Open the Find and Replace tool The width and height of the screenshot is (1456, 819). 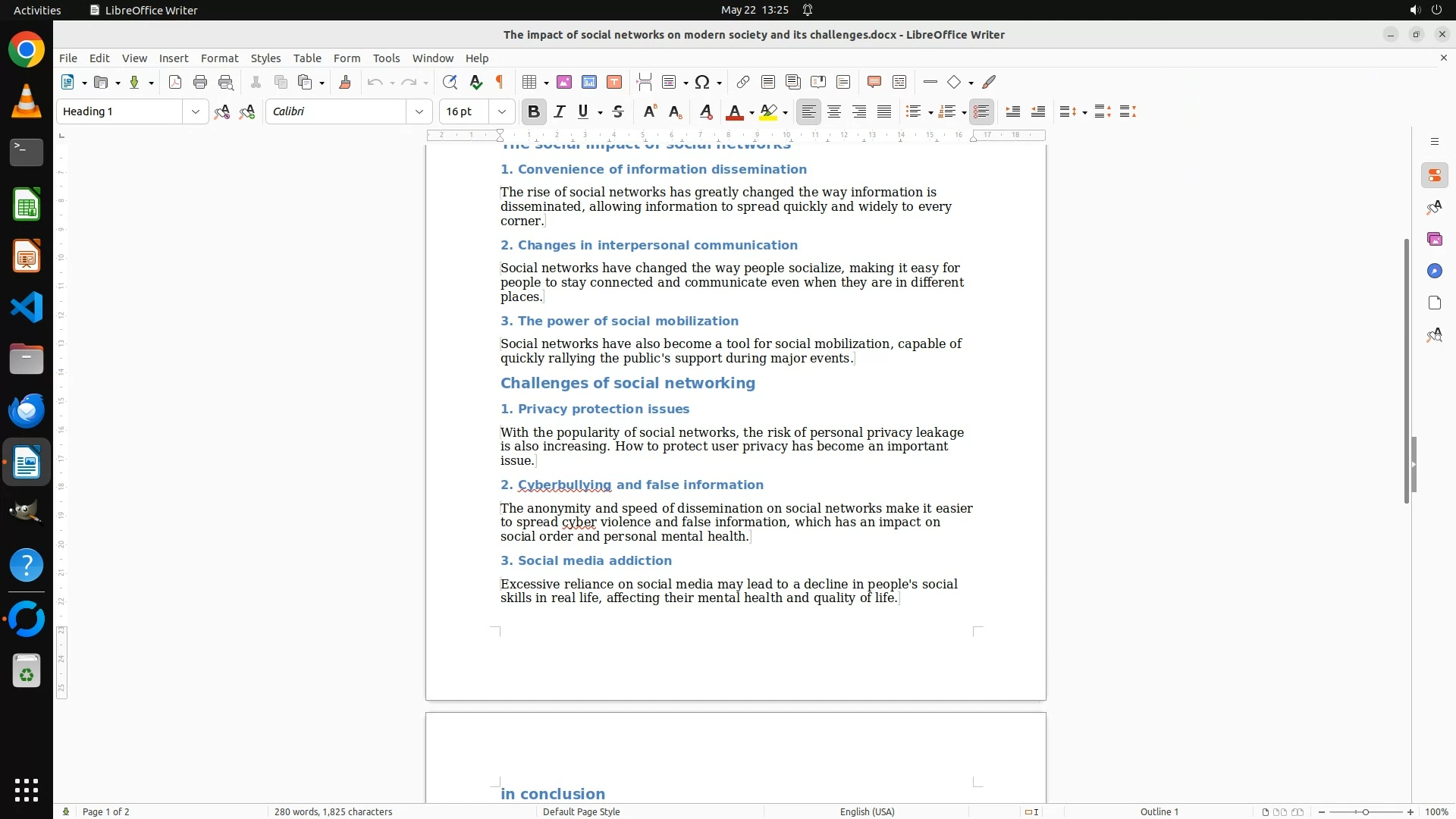450,83
